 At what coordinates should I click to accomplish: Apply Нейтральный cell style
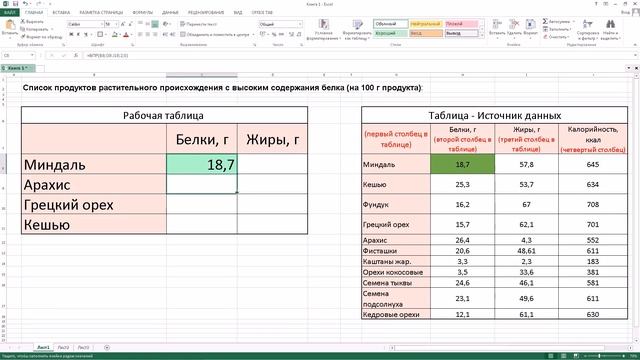click(426, 24)
